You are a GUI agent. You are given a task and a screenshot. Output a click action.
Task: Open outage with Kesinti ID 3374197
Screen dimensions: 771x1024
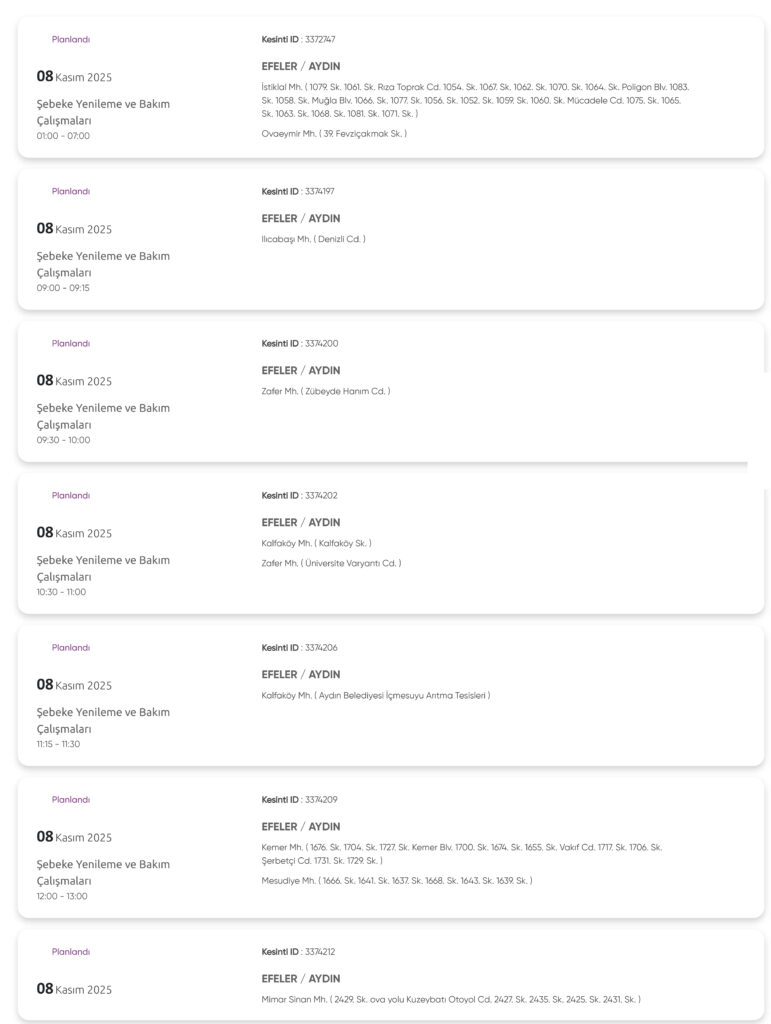click(x=298, y=192)
